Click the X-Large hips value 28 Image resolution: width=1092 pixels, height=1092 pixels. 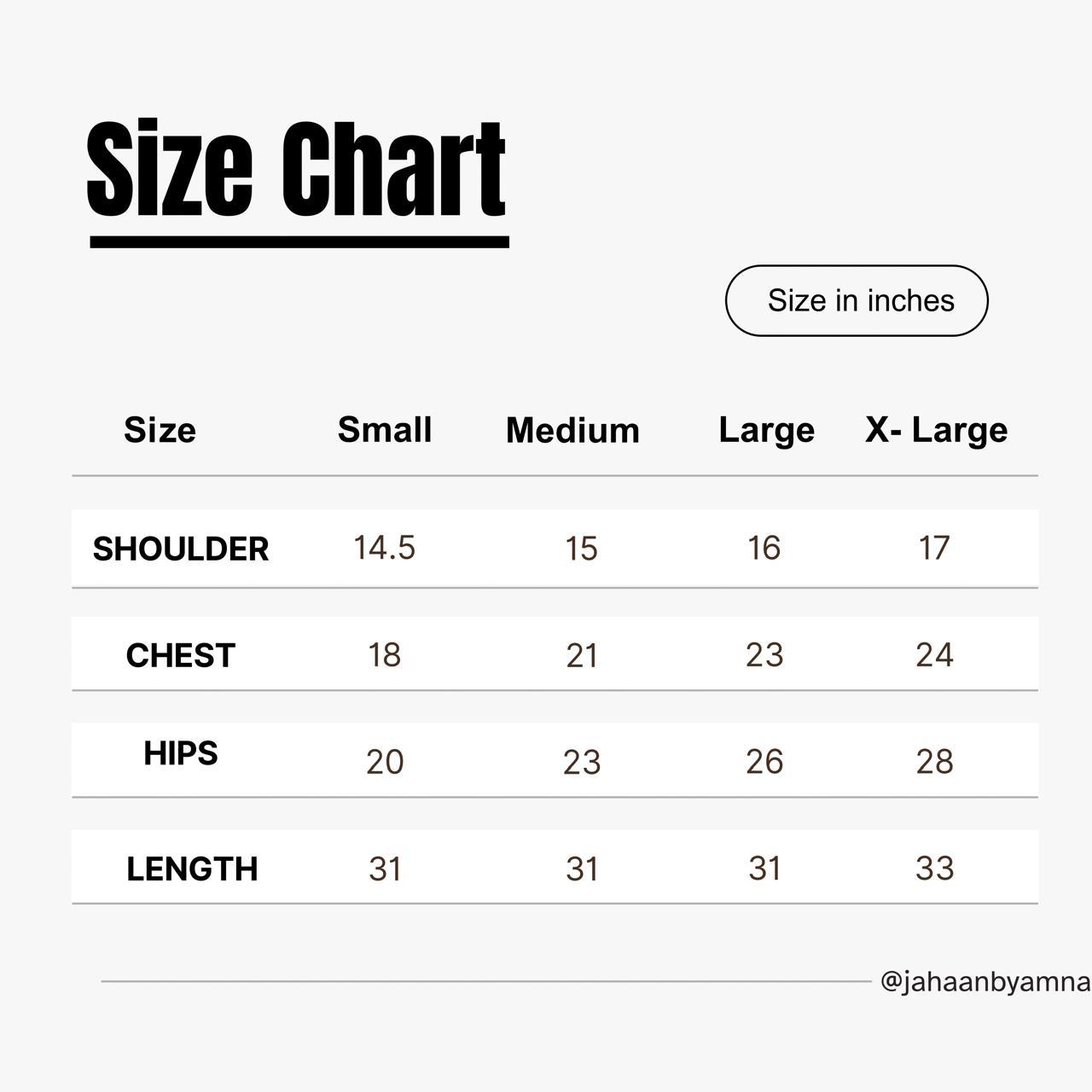click(x=934, y=761)
